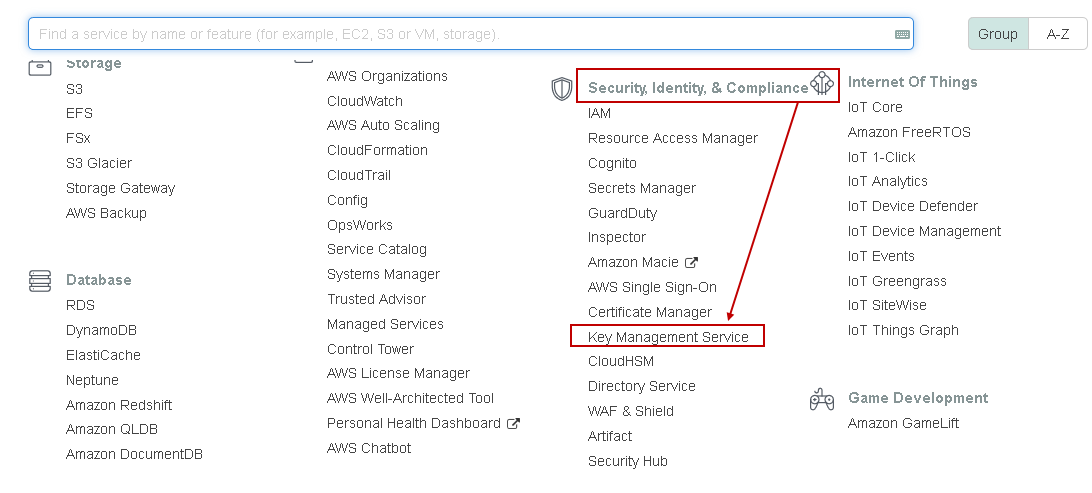1092x493 pixels.
Task: Switch to A-Z view
Action: click(x=1058, y=34)
